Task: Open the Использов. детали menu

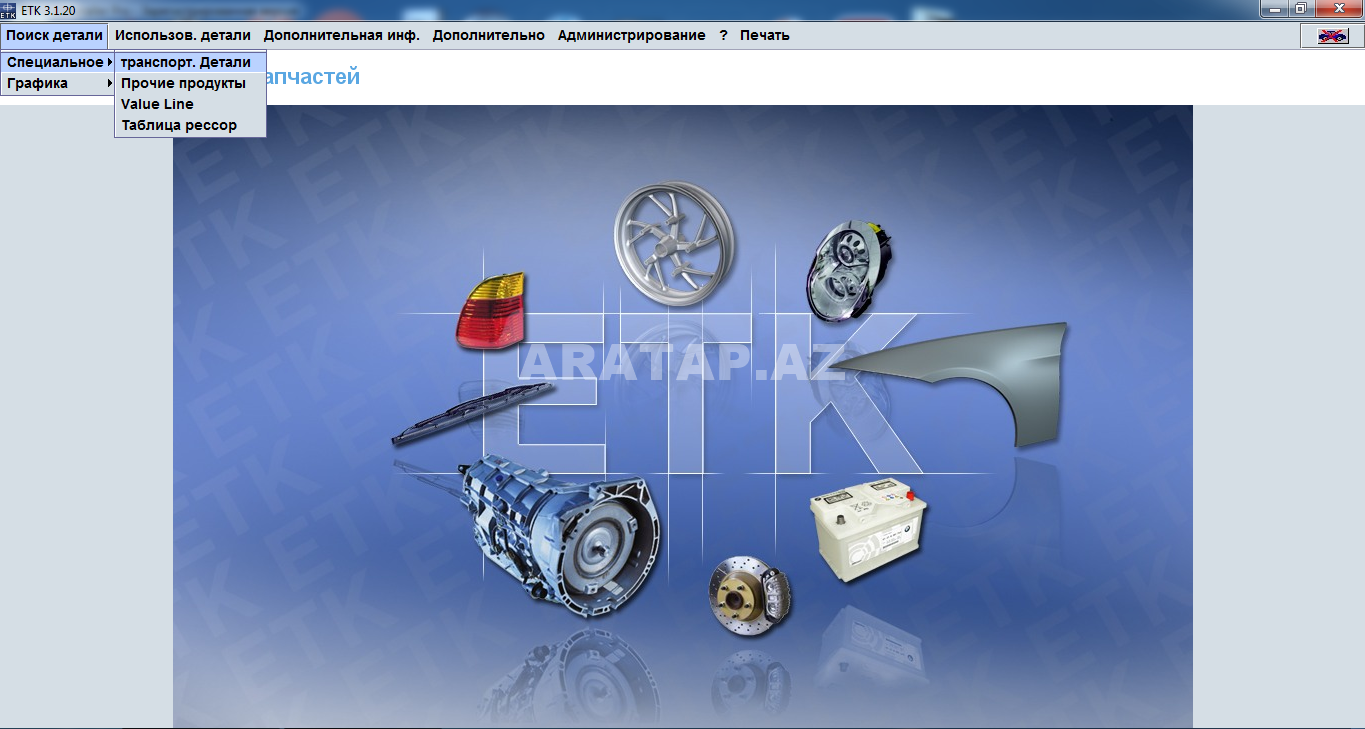Action: click(183, 35)
